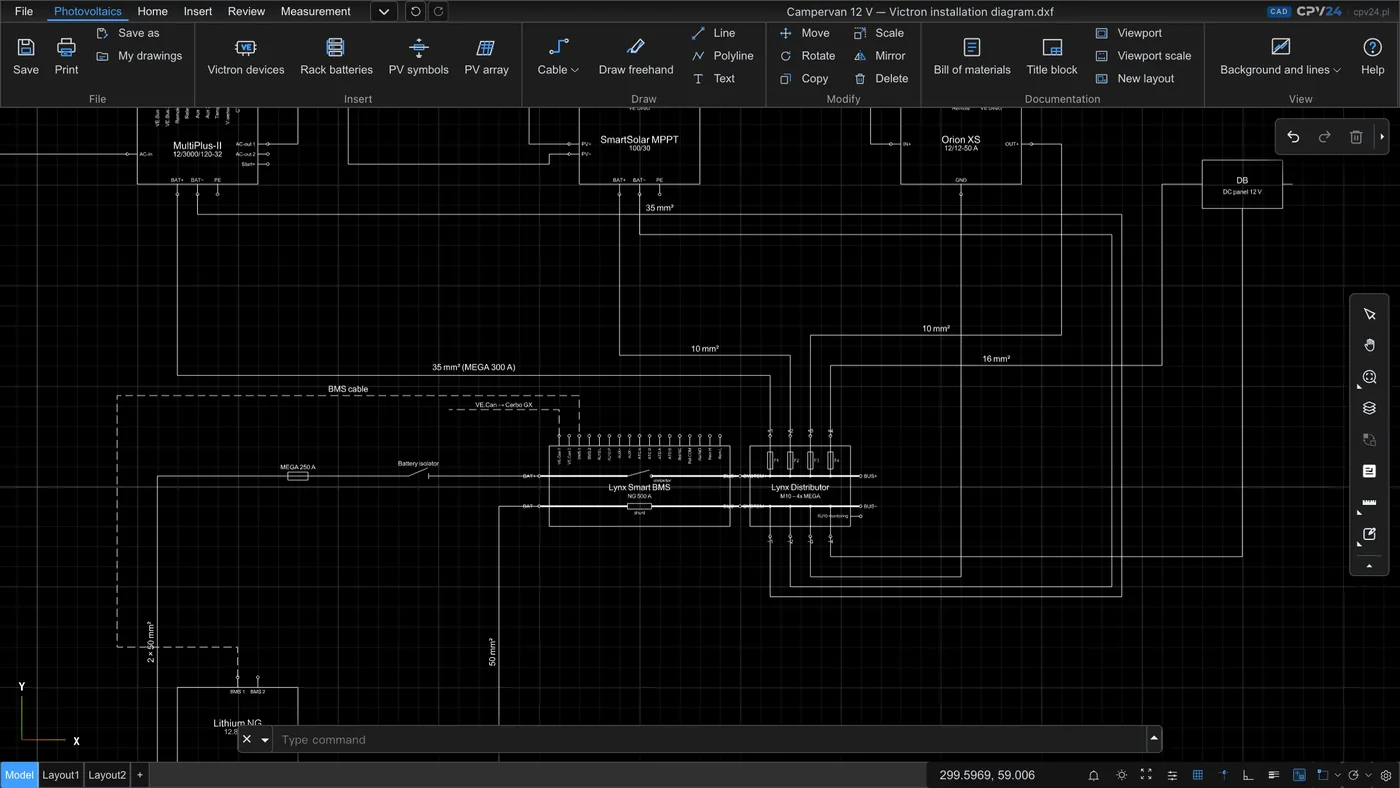Click the floating undo arrow
This screenshot has height=788, width=1400.
1293,137
